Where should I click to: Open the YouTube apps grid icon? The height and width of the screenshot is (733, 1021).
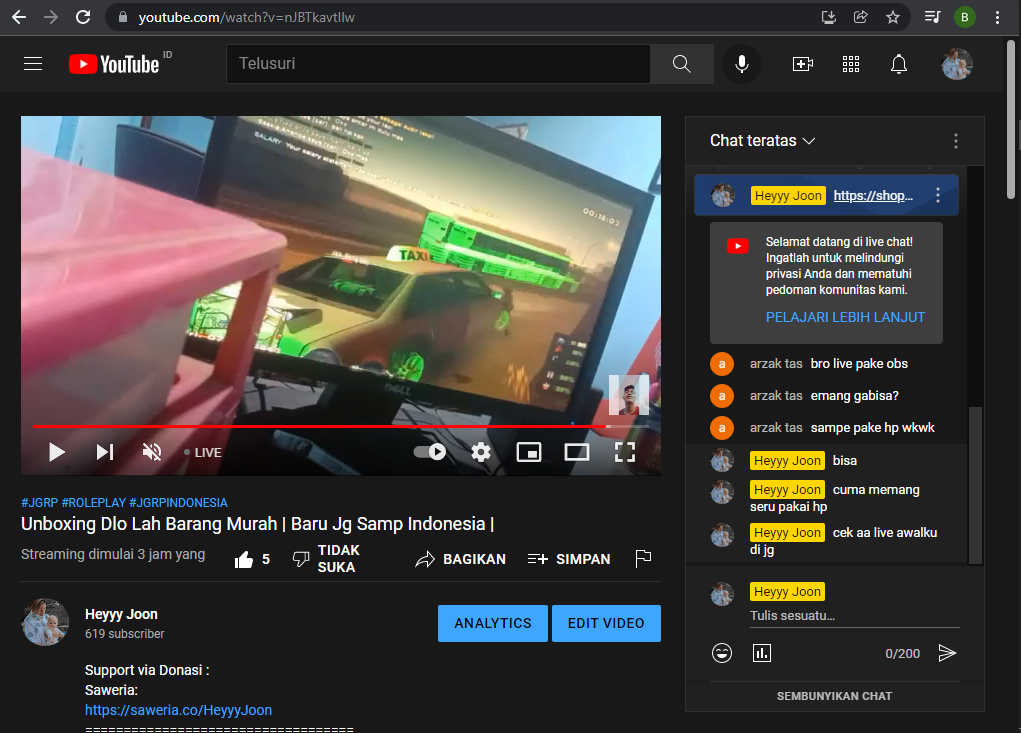[850, 64]
